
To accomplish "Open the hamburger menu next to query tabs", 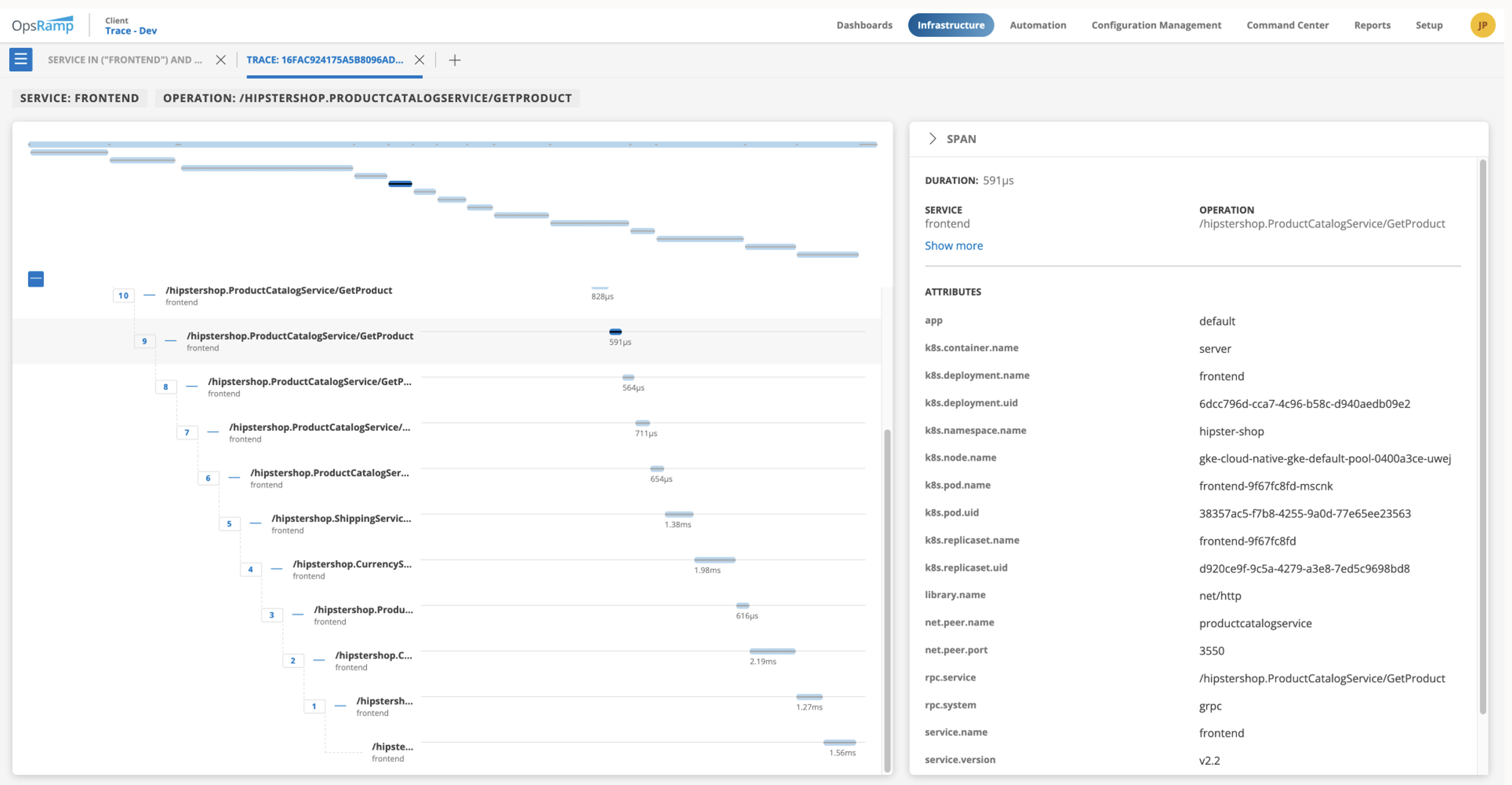I will 20,59.
